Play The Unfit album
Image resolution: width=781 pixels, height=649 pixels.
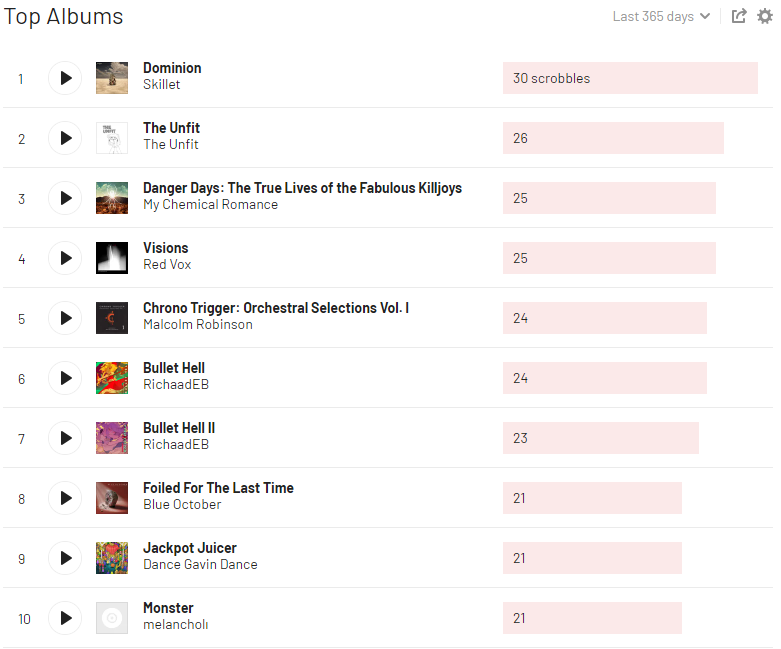tap(65, 138)
